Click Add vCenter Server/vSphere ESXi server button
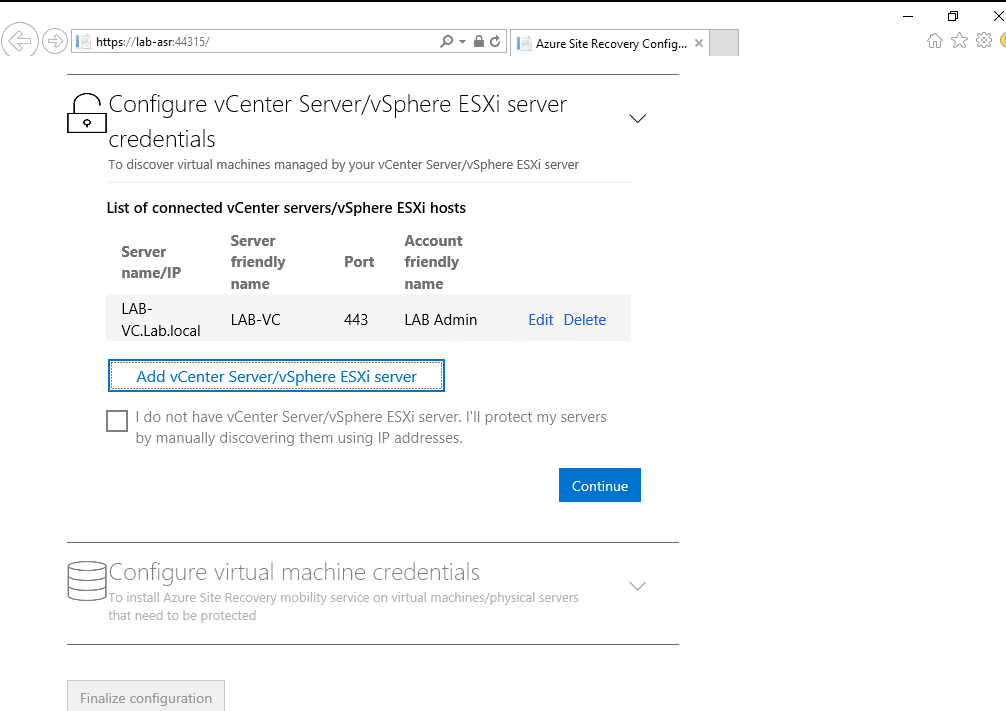The width and height of the screenshot is (1006, 711). tap(276, 377)
